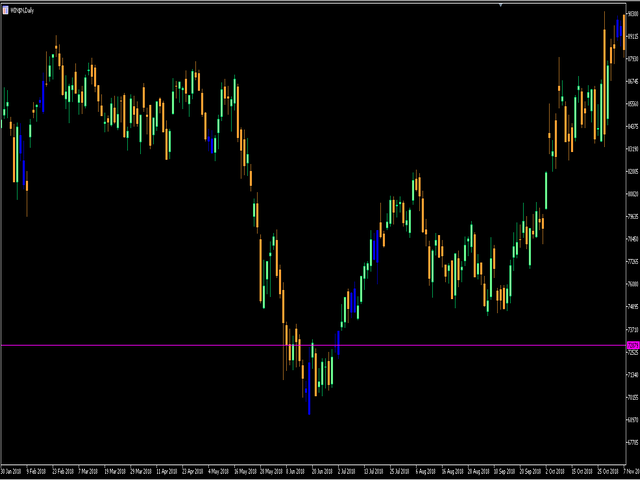Click the '23 Feb 2018' date label
Screen dimensions: 640x480
(x=62, y=471)
